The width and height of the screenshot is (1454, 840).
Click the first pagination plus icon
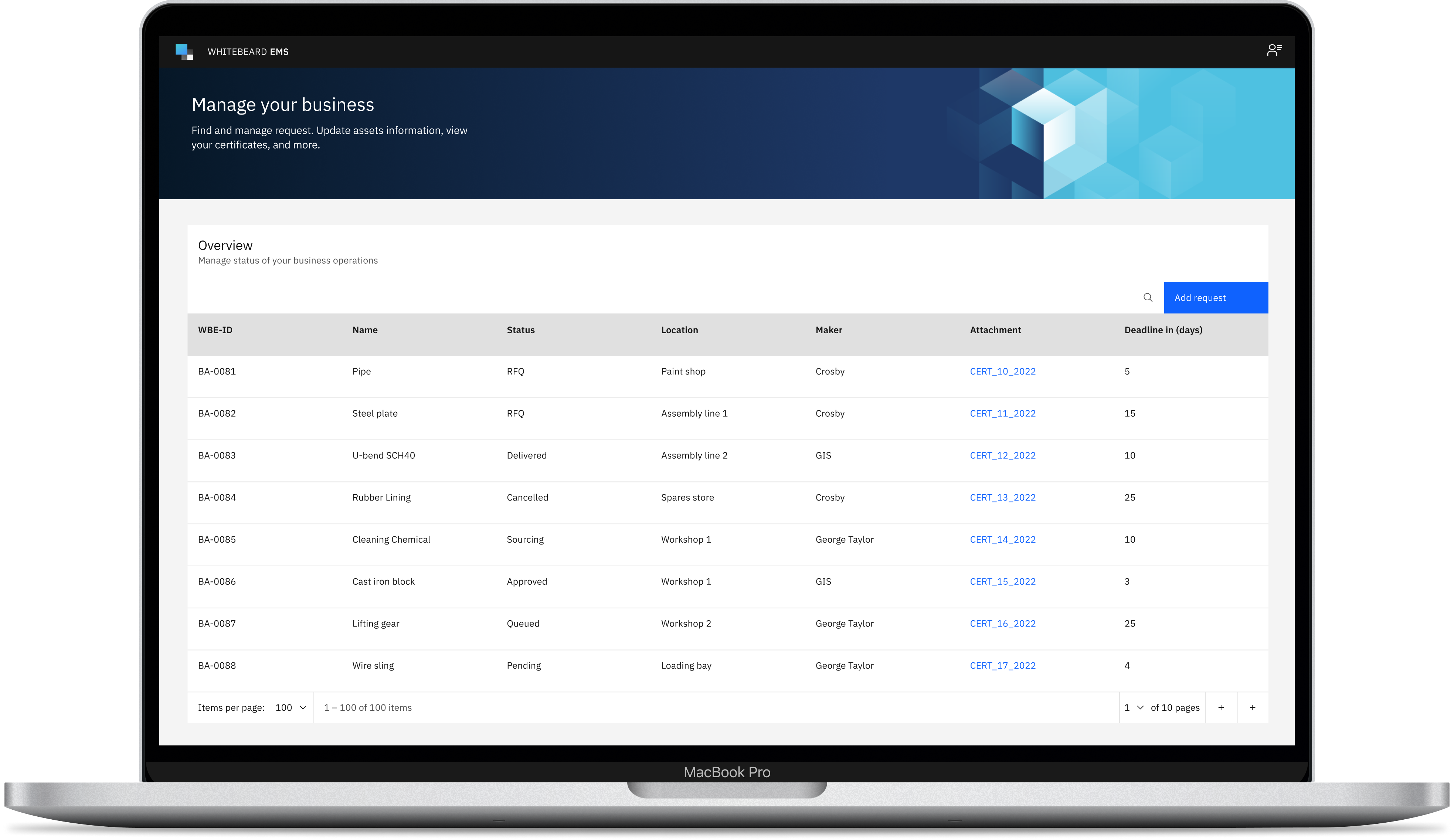coord(1221,707)
